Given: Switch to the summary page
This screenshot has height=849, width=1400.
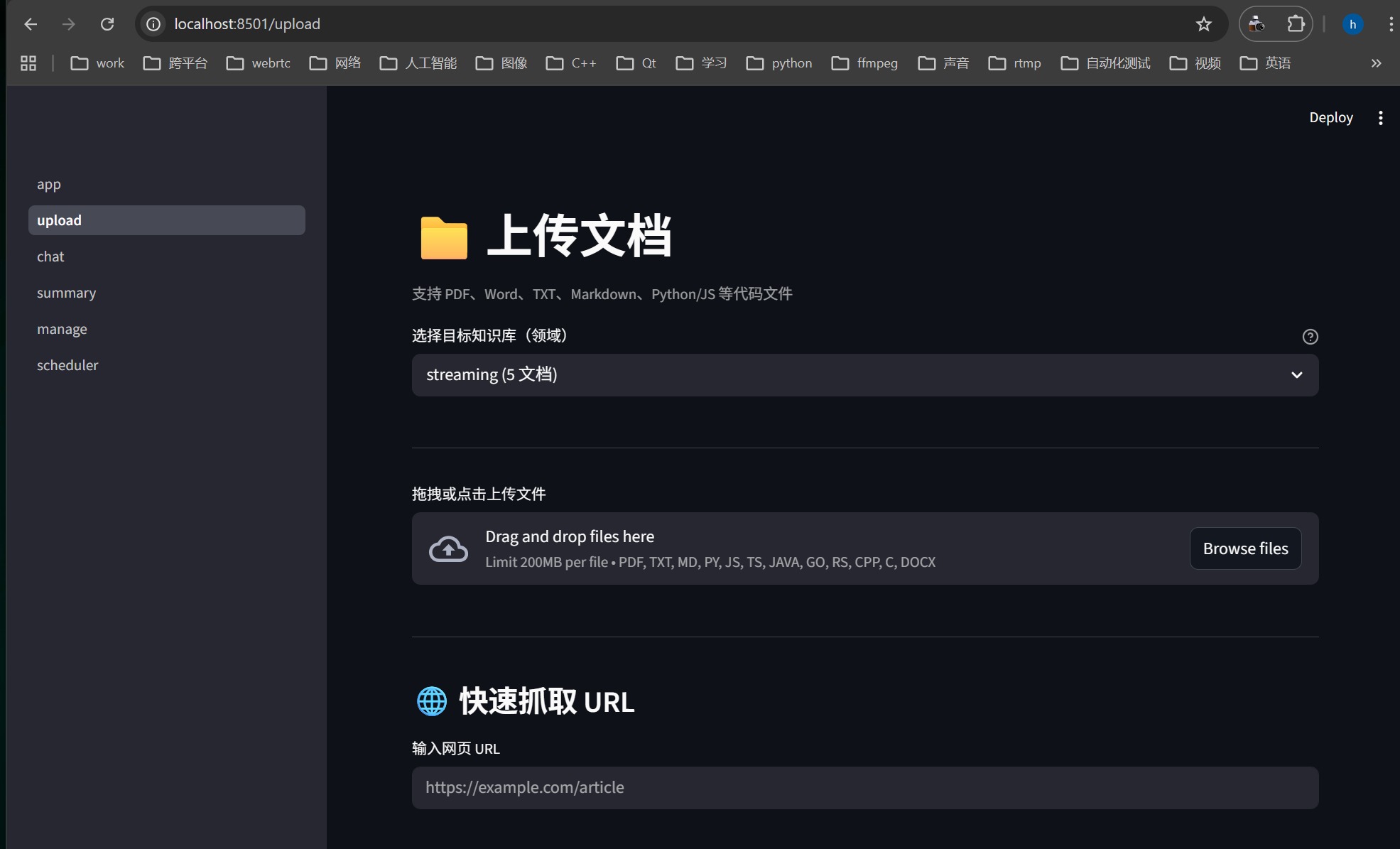Looking at the screenshot, I should coord(66,293).
